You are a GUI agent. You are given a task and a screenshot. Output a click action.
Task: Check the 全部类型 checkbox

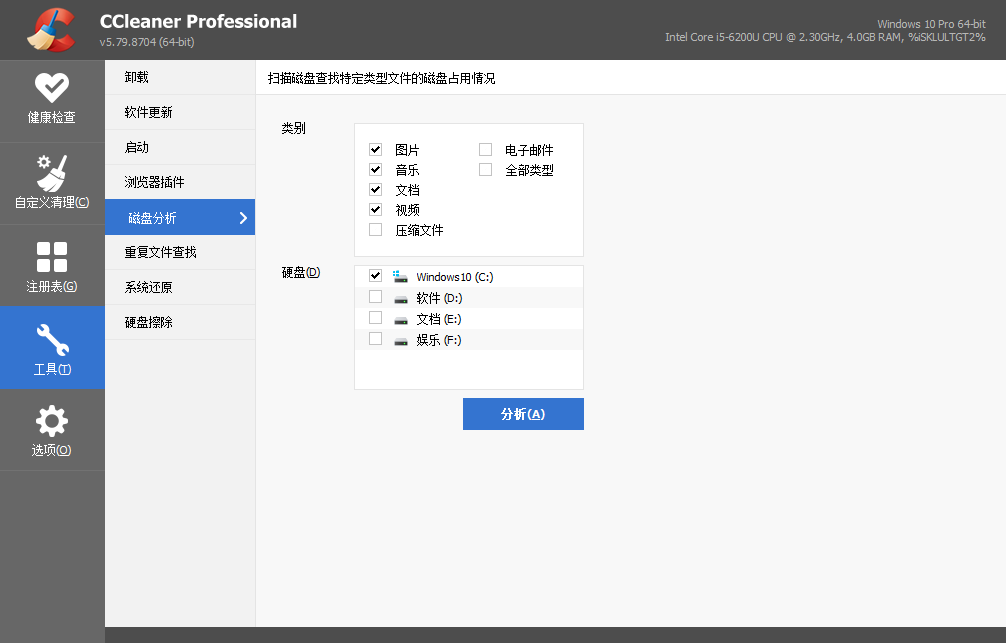point(486,169)
